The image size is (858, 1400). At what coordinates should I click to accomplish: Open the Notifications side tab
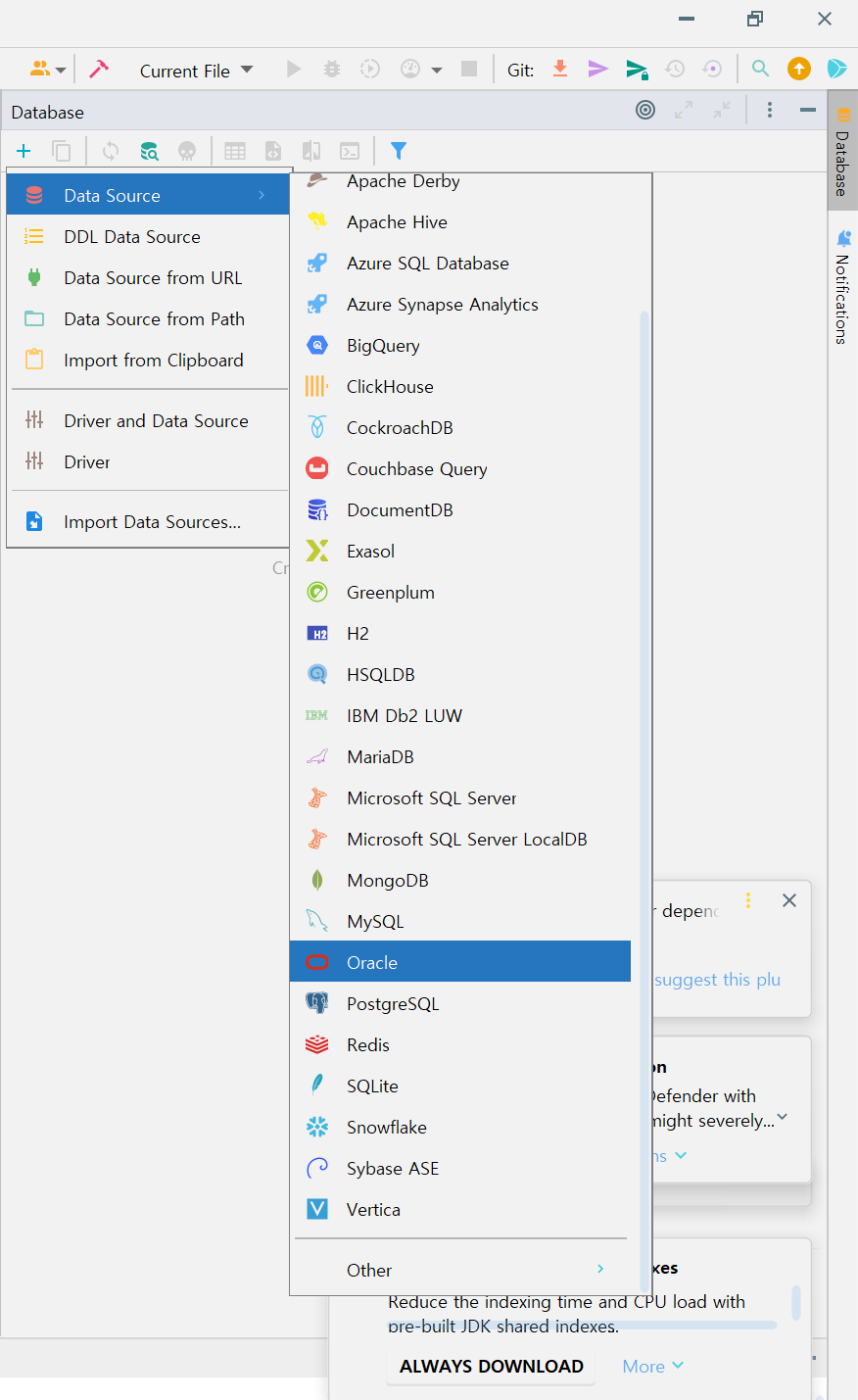coord(842,287)
